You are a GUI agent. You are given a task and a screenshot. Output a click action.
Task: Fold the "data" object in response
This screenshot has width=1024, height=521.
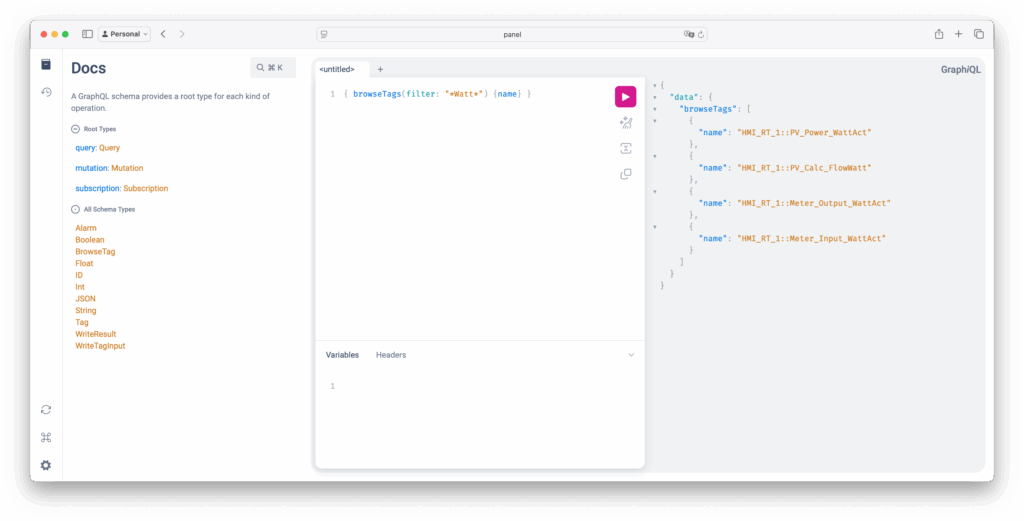[655, 97]
